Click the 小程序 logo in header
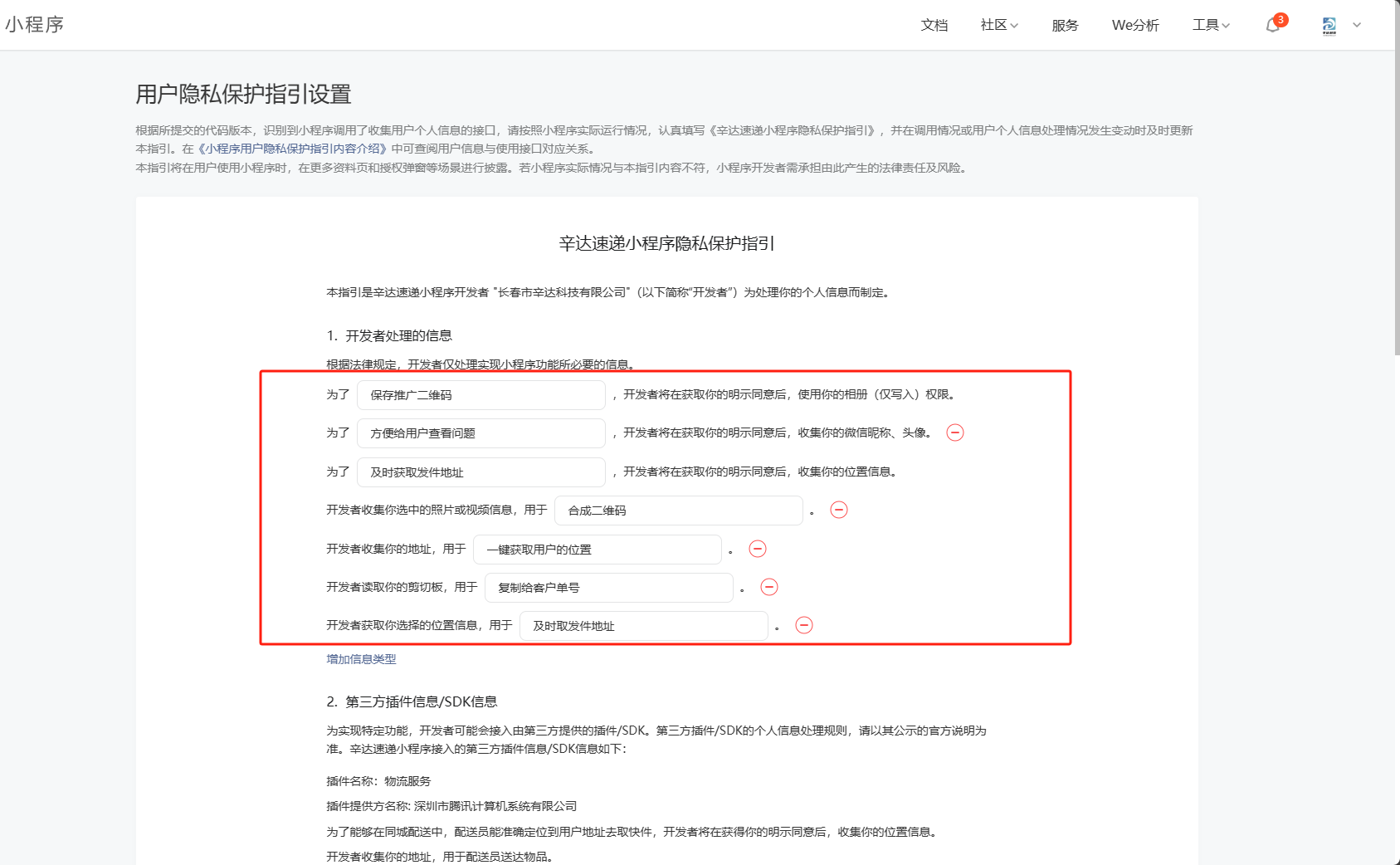Image resolution: width=1400 pixels, height=865 pixels. 35,25
